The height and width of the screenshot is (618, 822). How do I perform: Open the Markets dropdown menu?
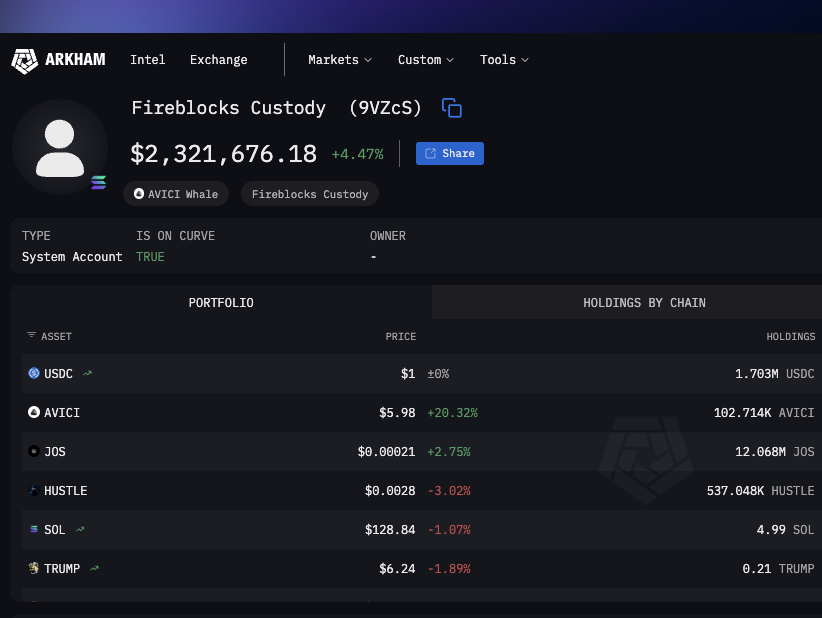340,60
